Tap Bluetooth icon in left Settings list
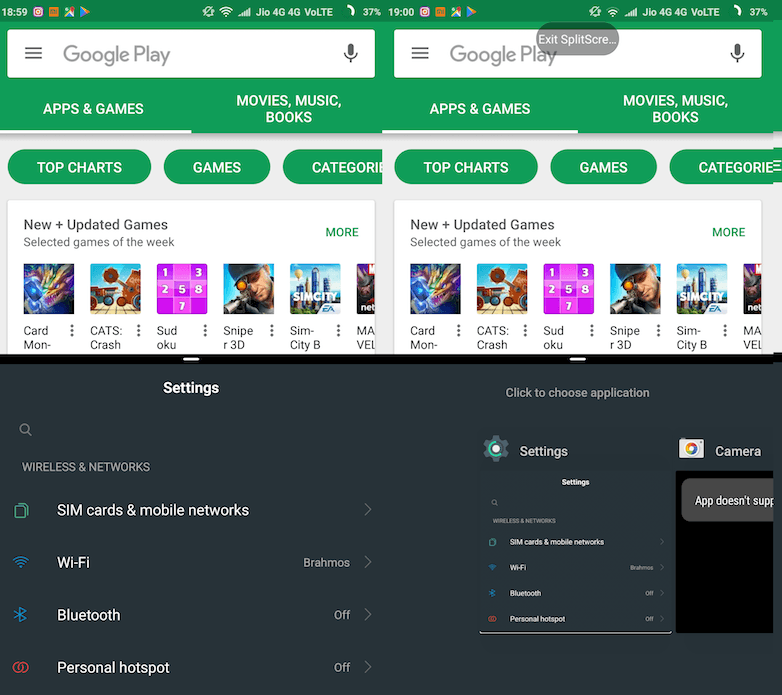 point(20,615)
